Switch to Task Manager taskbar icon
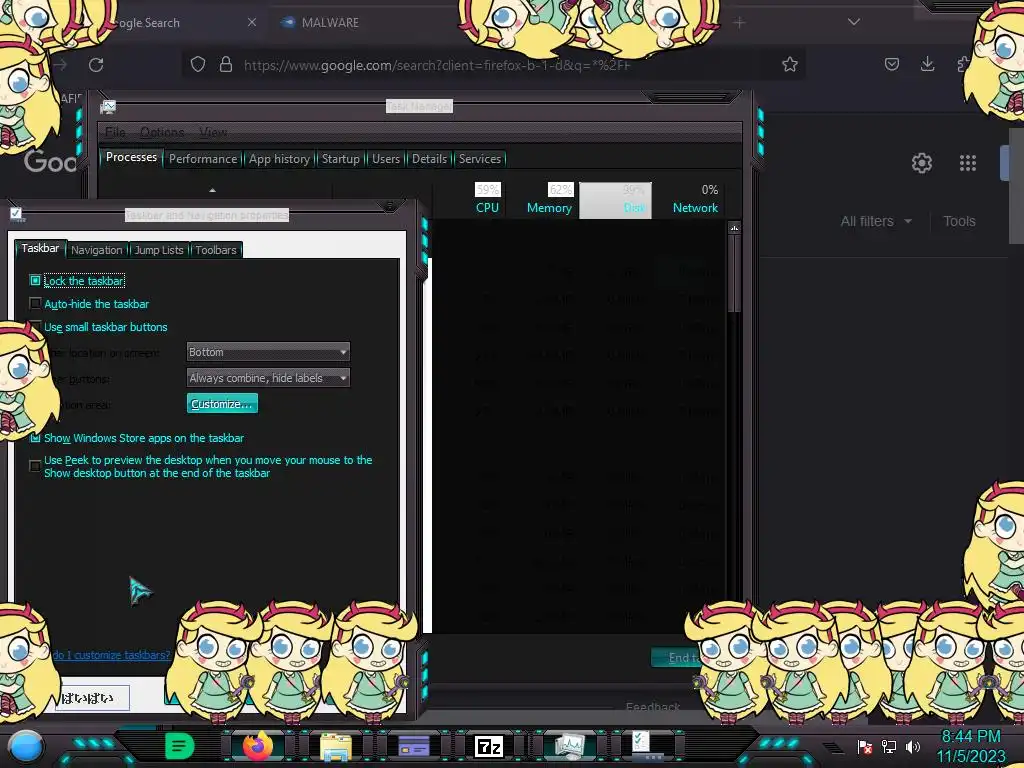The height and width of the screenshot is (768, 1024). point(569,746)
